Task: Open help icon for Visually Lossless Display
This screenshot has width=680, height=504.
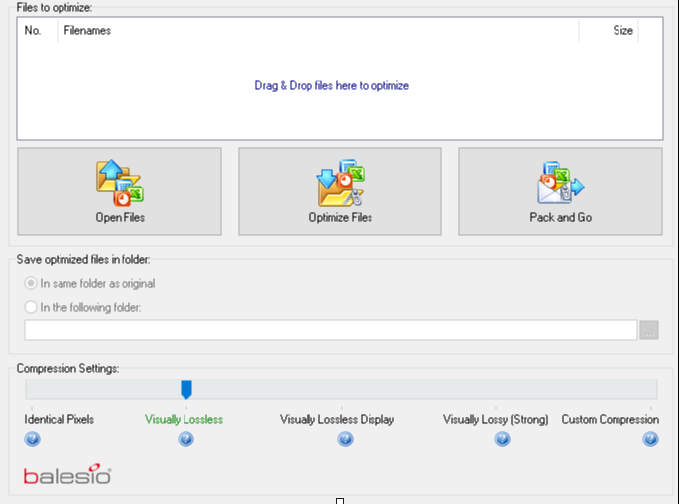Action: point(346,439)
